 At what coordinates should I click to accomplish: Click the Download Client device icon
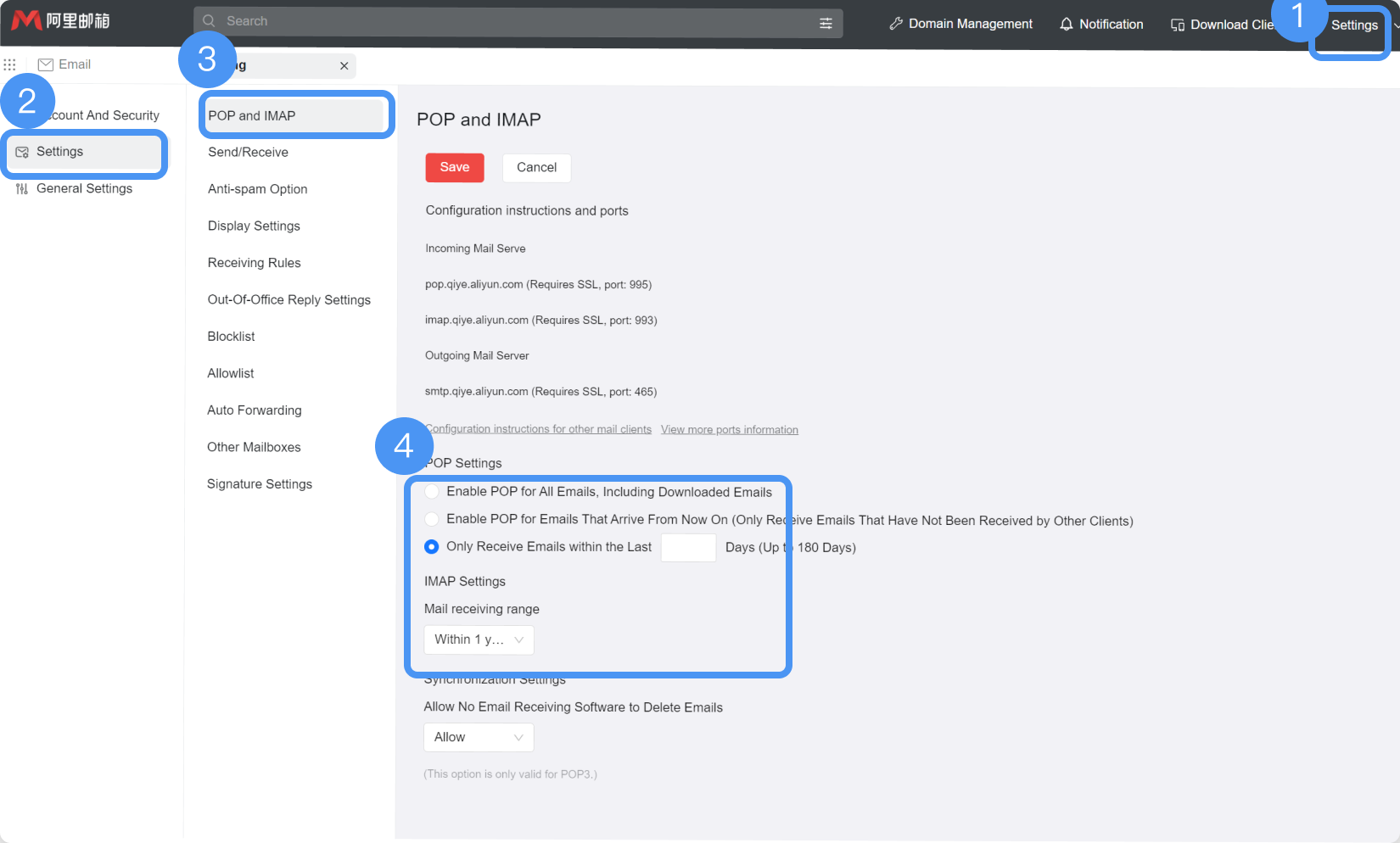1178,25
